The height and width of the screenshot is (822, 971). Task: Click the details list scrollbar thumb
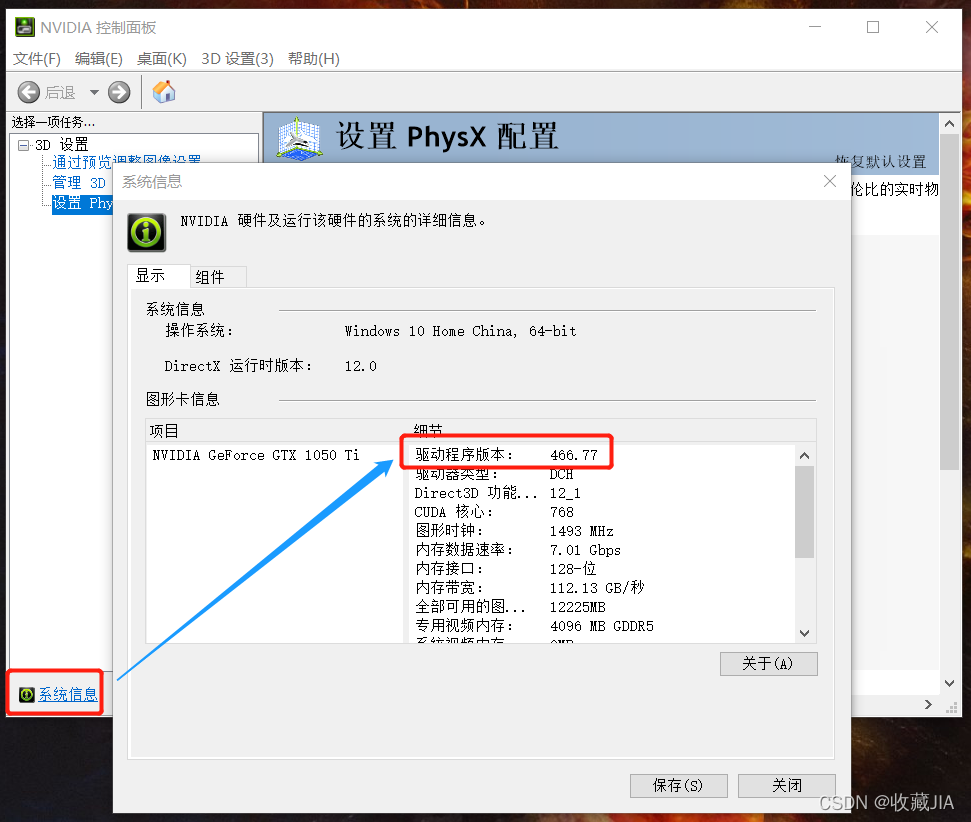tap(804, 512)
